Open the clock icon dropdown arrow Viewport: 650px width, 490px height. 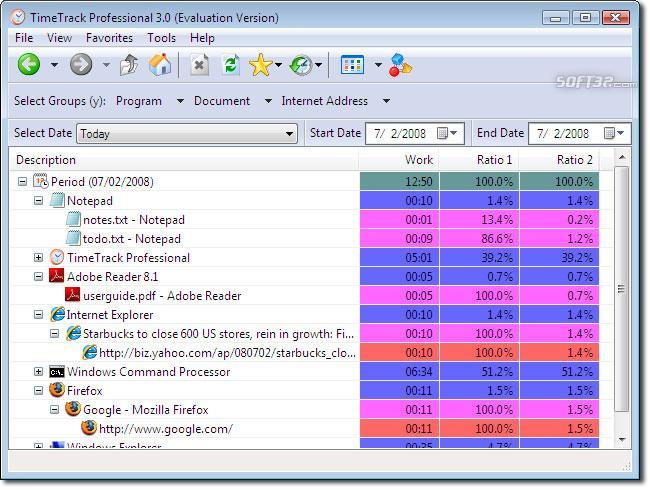[x=318, y=65]
